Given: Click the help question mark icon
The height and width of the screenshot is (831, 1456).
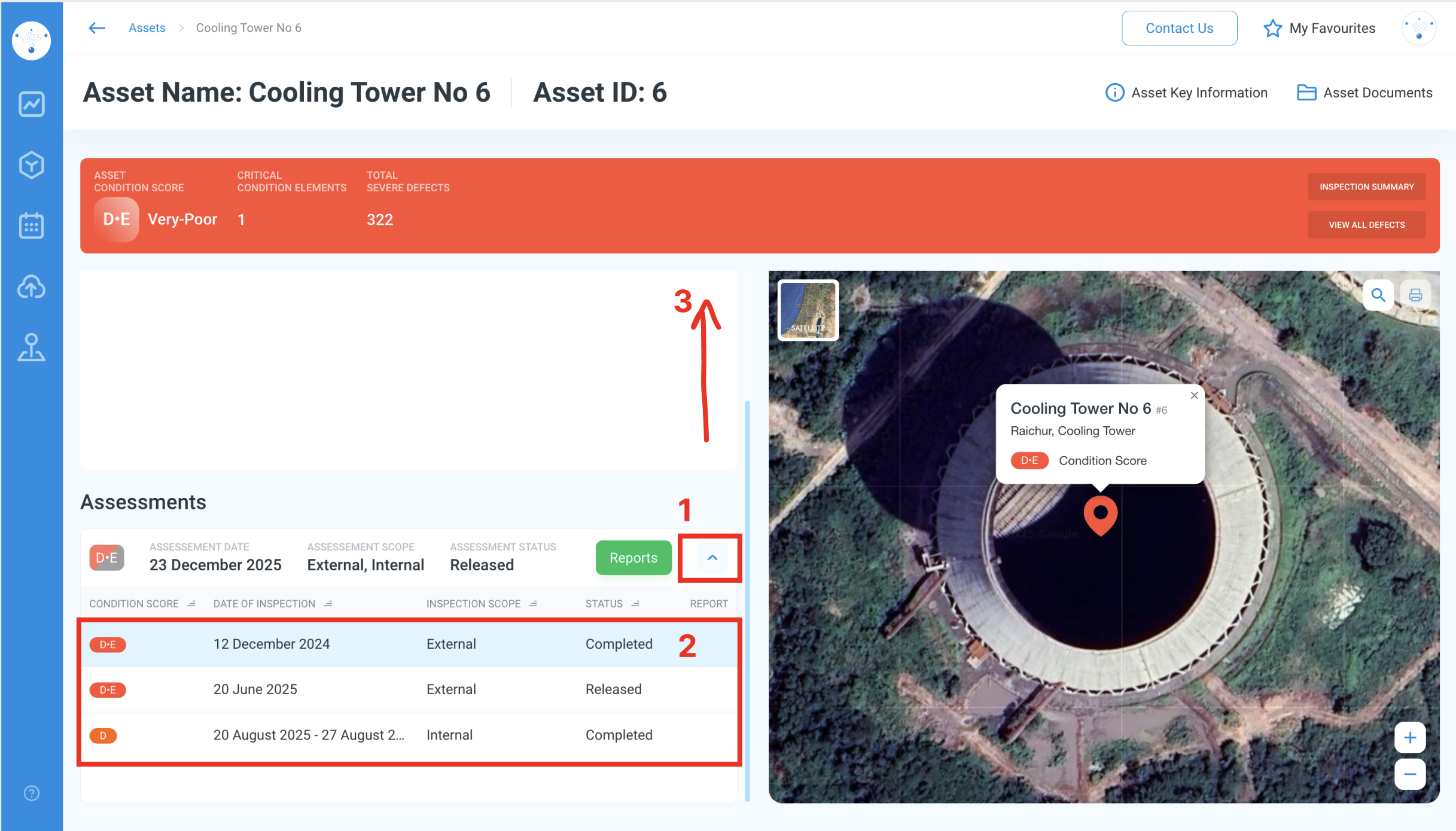Looking at the screenshot, I should coord(31,793).
